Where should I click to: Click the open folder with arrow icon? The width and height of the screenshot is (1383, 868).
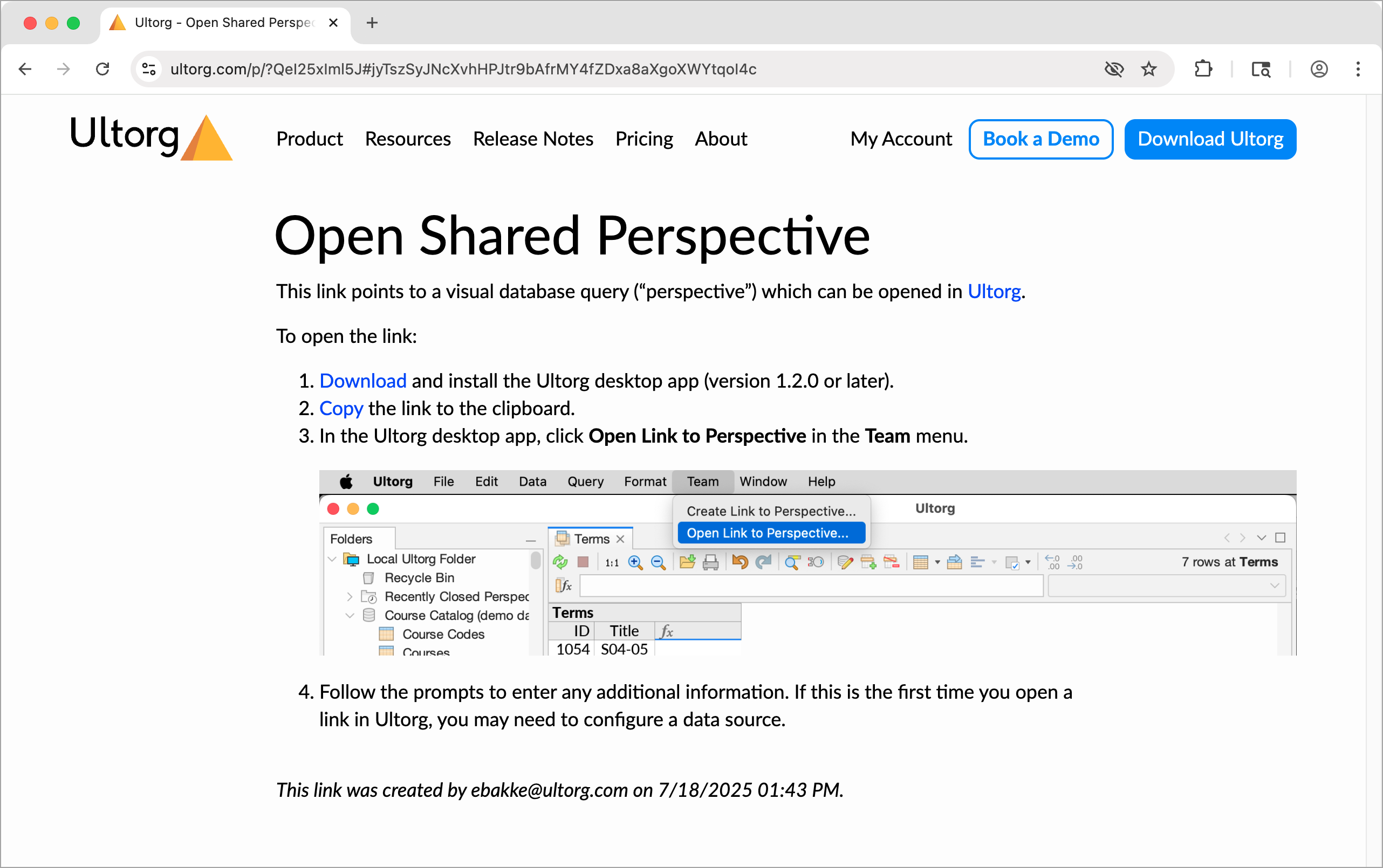(x=688, y=562)
